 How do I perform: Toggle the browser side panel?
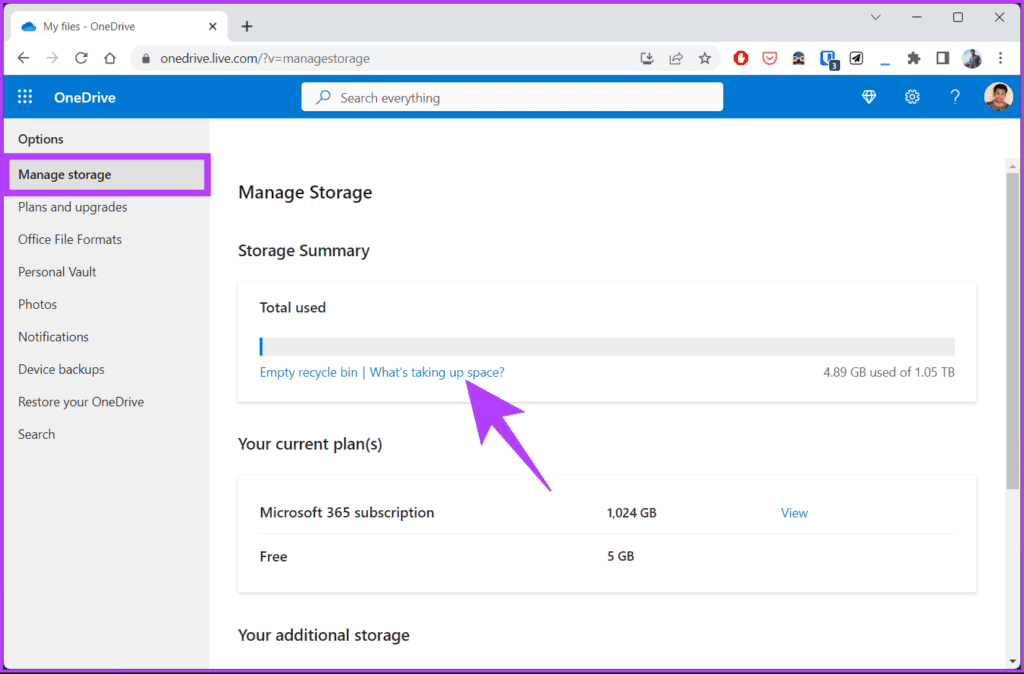942,58
